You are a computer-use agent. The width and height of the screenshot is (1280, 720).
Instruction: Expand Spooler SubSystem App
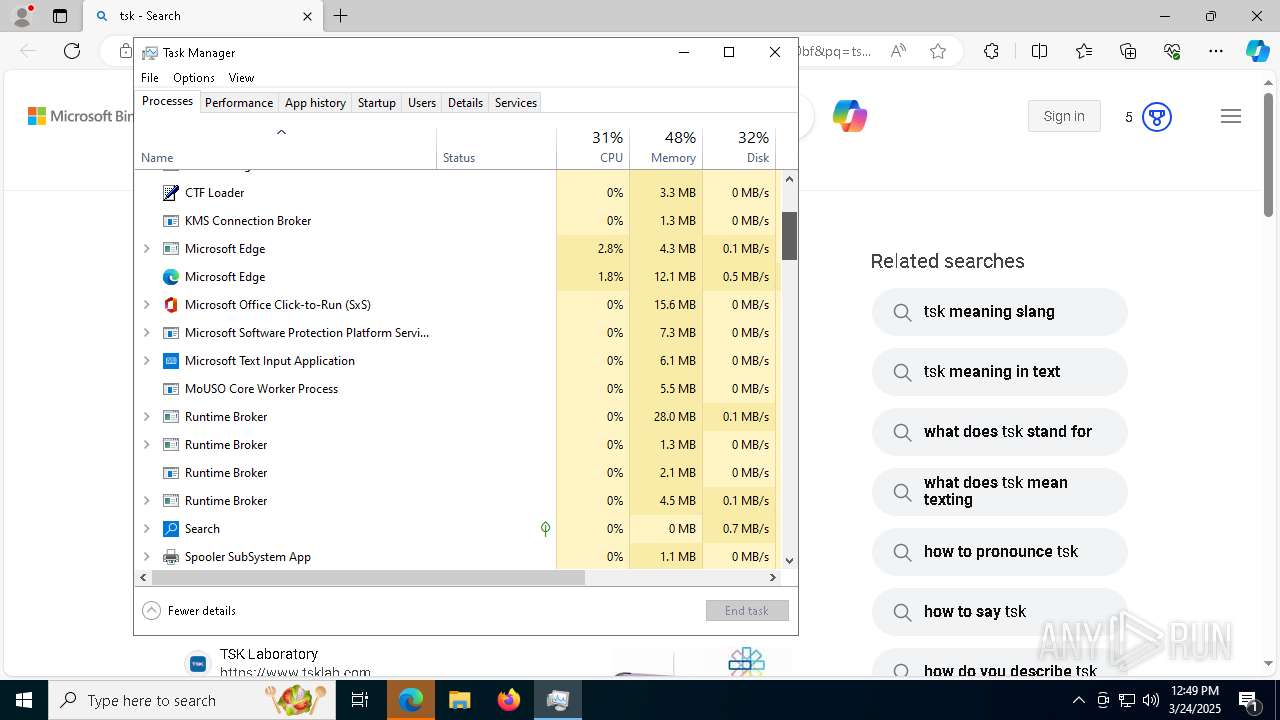click(x=147, y=556)
